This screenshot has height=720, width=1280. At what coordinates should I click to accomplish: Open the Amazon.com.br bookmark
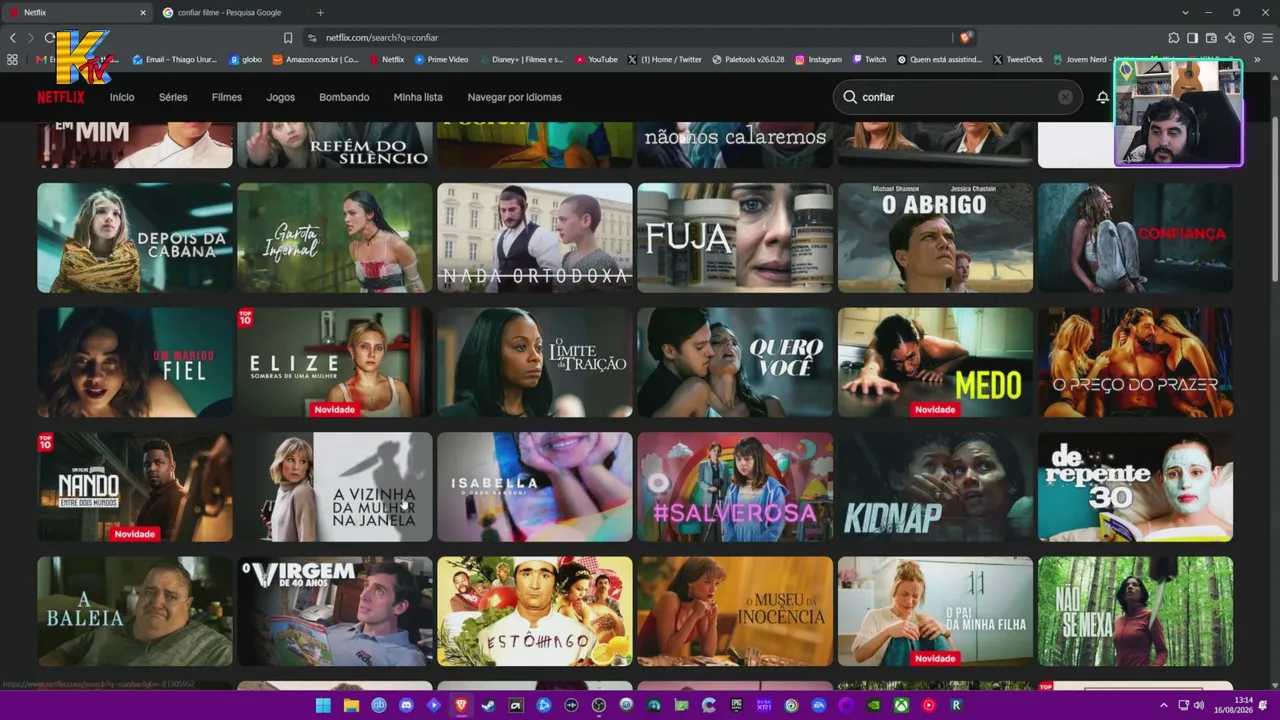(316, 60)
